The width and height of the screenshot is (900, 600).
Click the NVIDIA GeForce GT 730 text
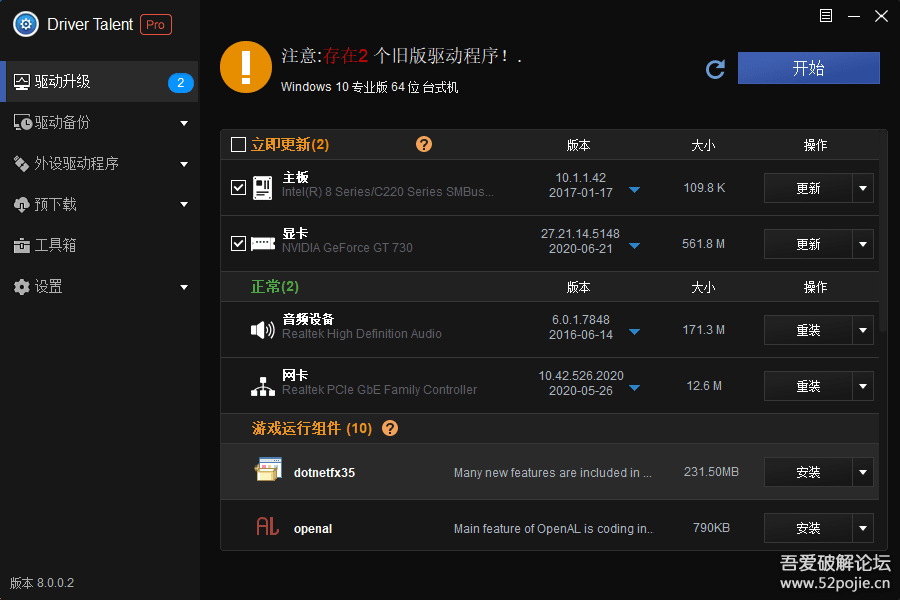(347, 248)
